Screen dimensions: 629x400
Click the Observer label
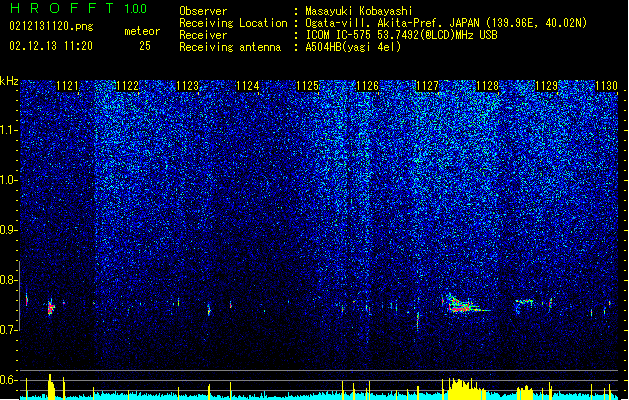tap(203, 11)
